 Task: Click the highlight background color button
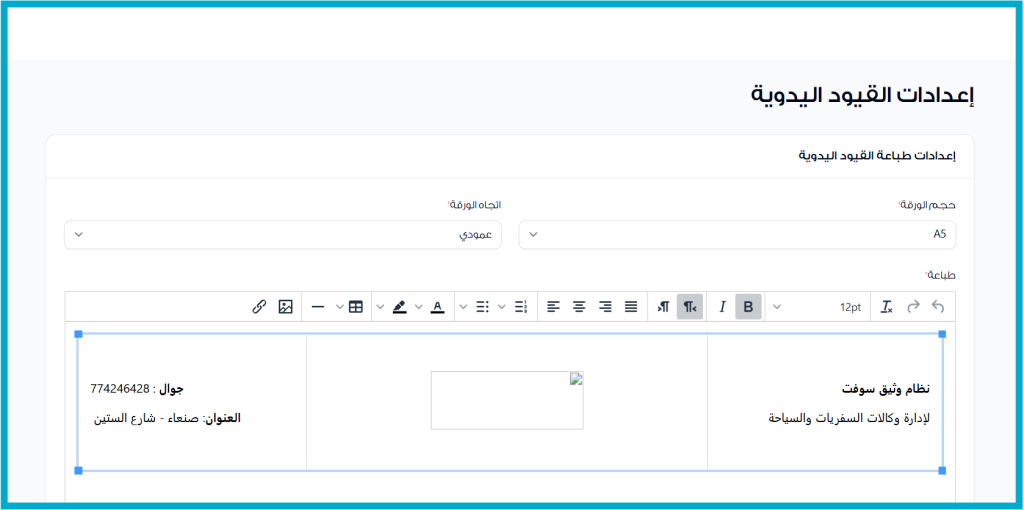400,307
